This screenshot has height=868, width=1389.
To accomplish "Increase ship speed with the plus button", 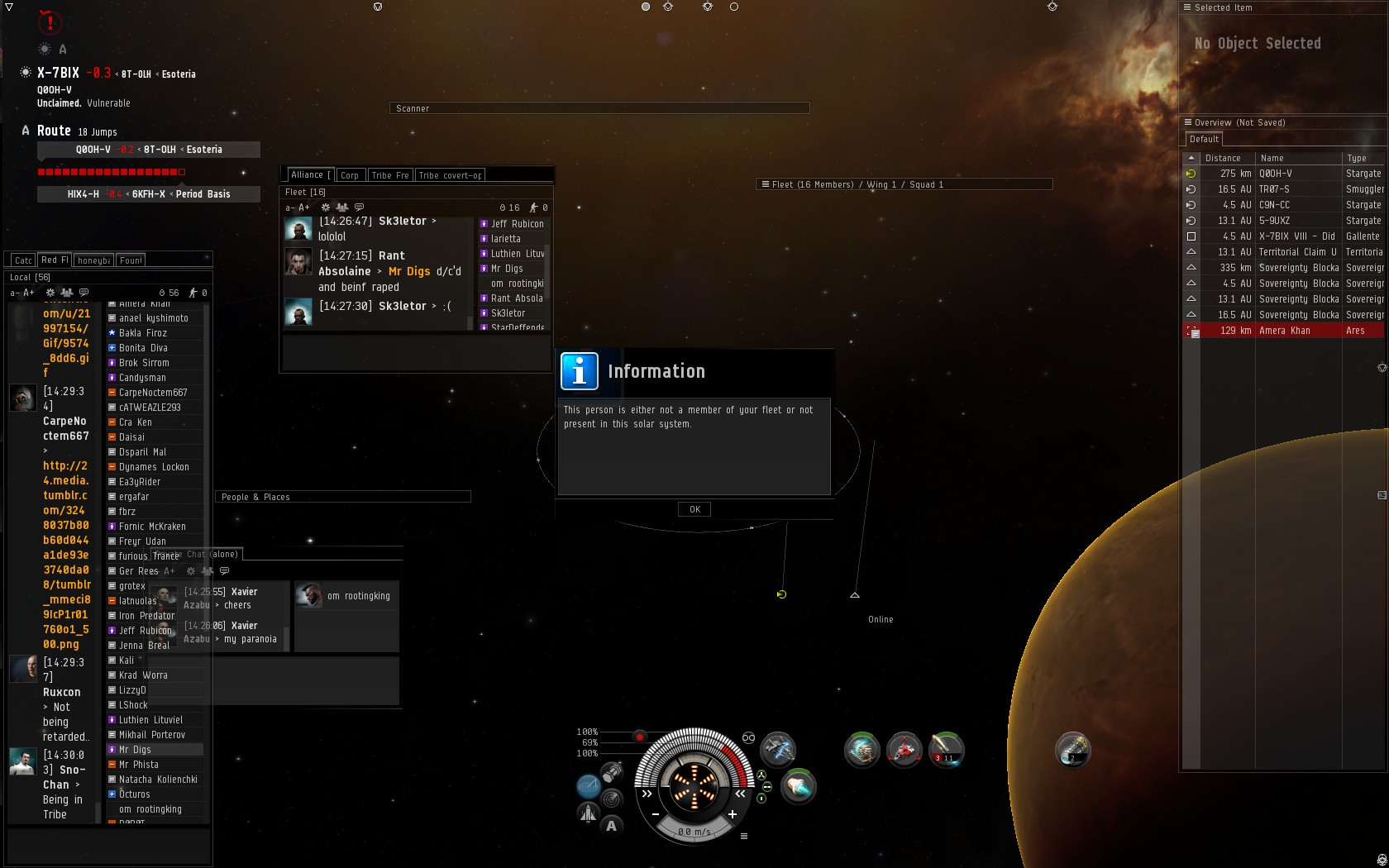I will coord(732,814).
